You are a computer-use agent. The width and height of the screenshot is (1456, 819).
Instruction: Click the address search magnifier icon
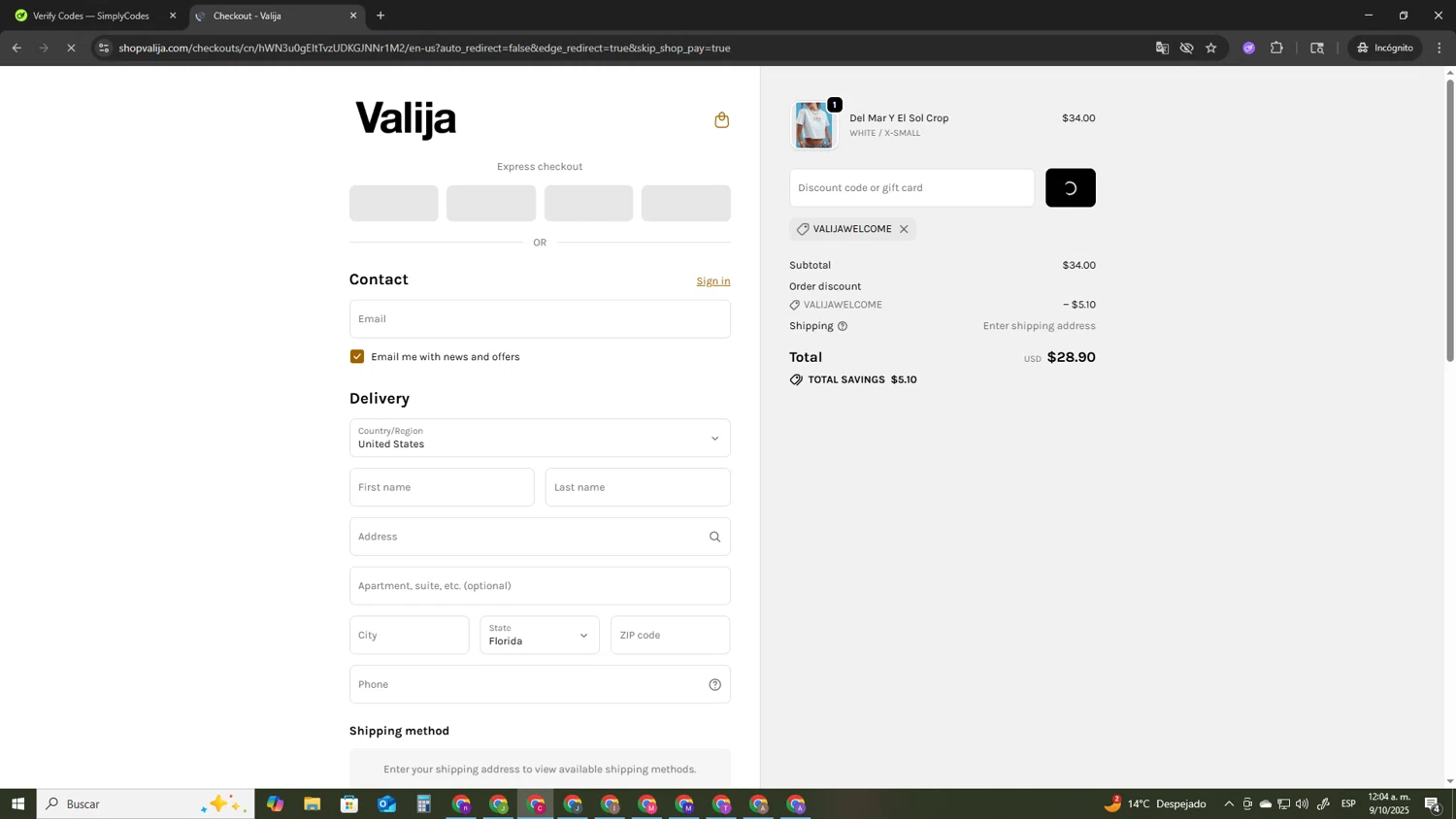click(714, 537)
